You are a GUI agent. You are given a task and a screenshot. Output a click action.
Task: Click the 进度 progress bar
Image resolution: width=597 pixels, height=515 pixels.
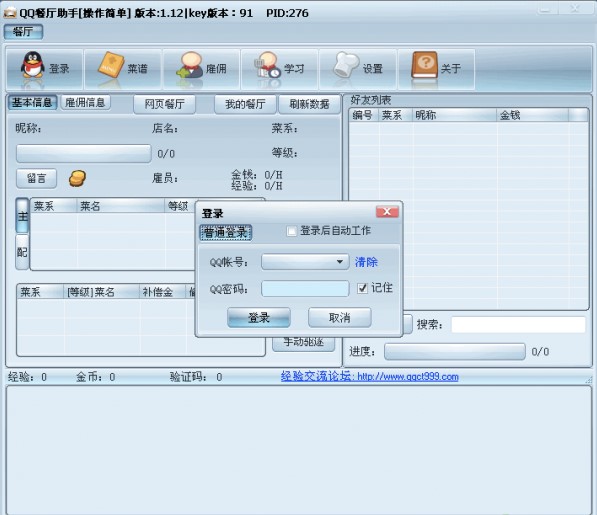click(455, 351)
